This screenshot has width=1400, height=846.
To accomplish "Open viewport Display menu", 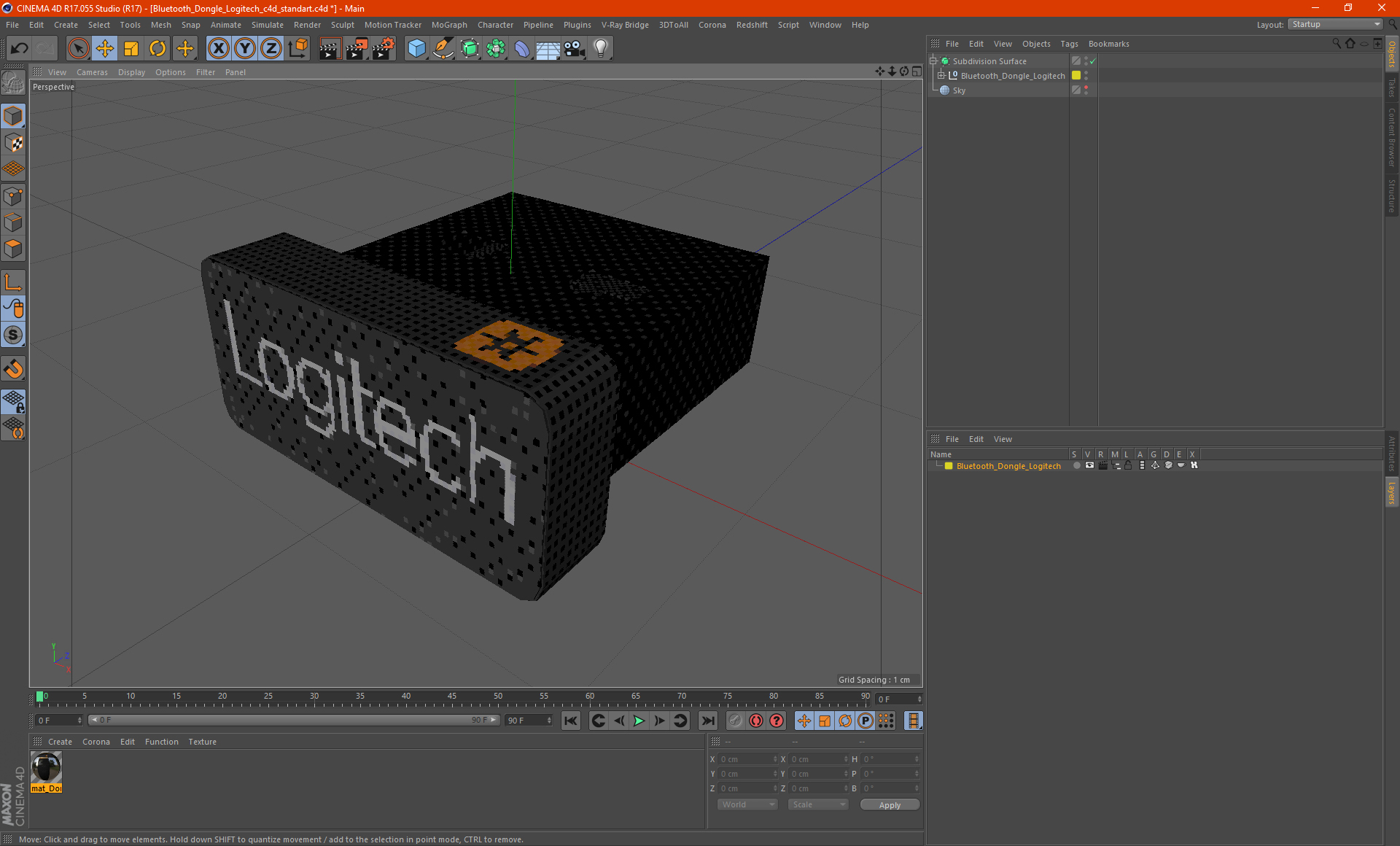I will [131, 72].
